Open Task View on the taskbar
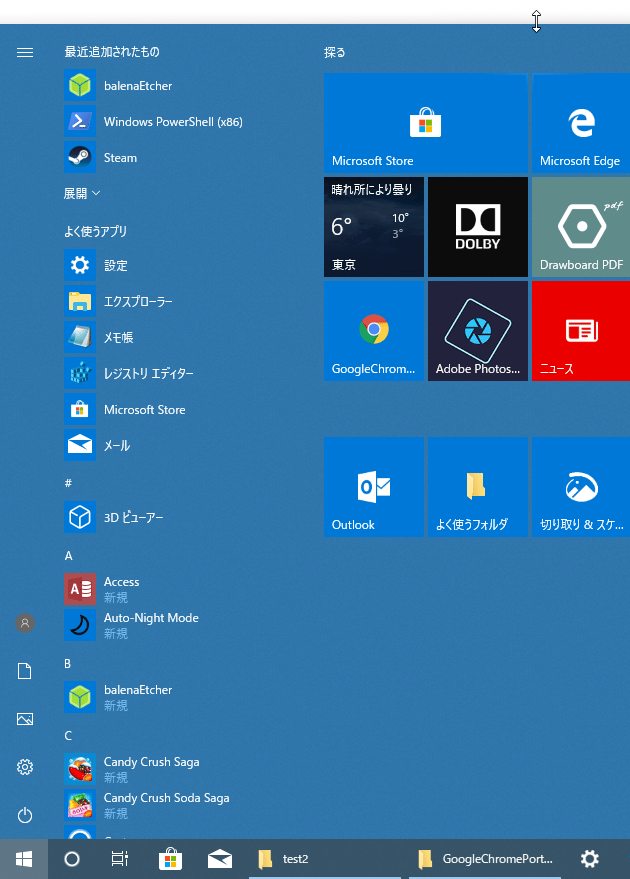The height and width of the screenshot is (879, 630). (x=119, y=859)
